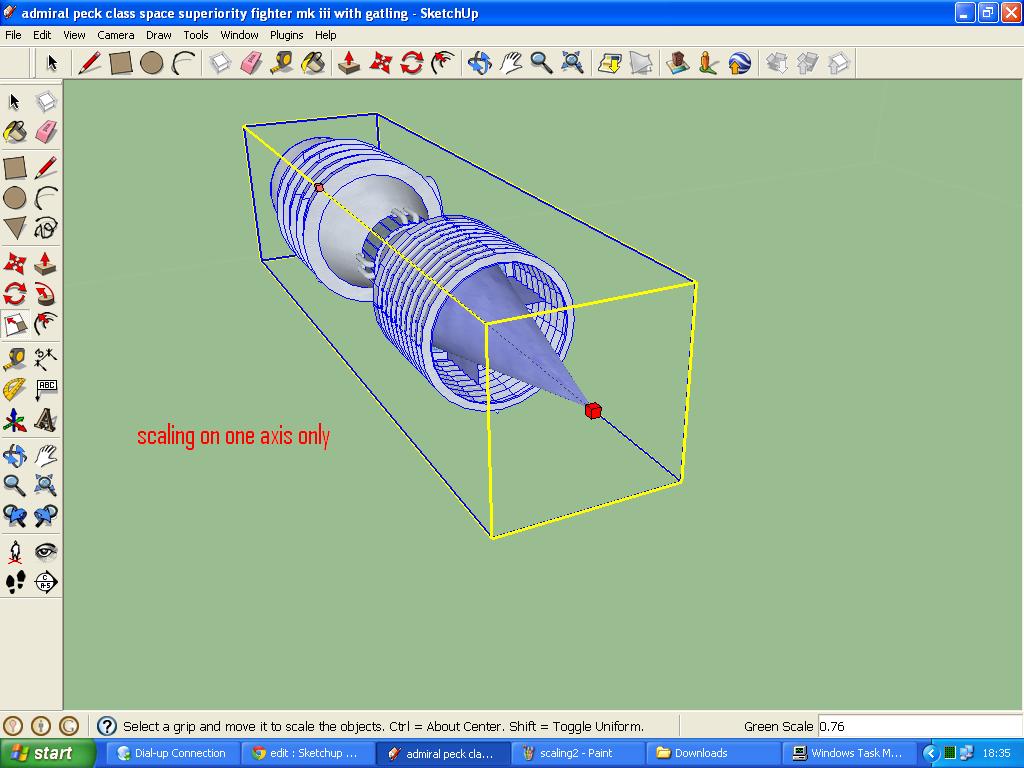Click the Green Scale value field

[x=920, y=726]
